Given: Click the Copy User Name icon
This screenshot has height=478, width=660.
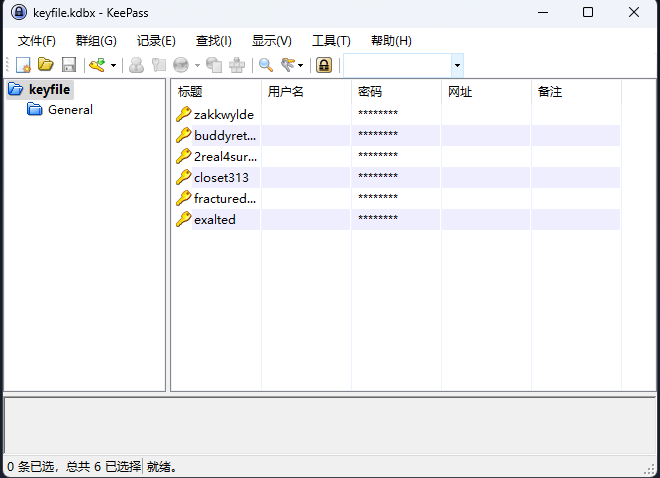Looking at the screenshot, I should click(x=136, y=65).
